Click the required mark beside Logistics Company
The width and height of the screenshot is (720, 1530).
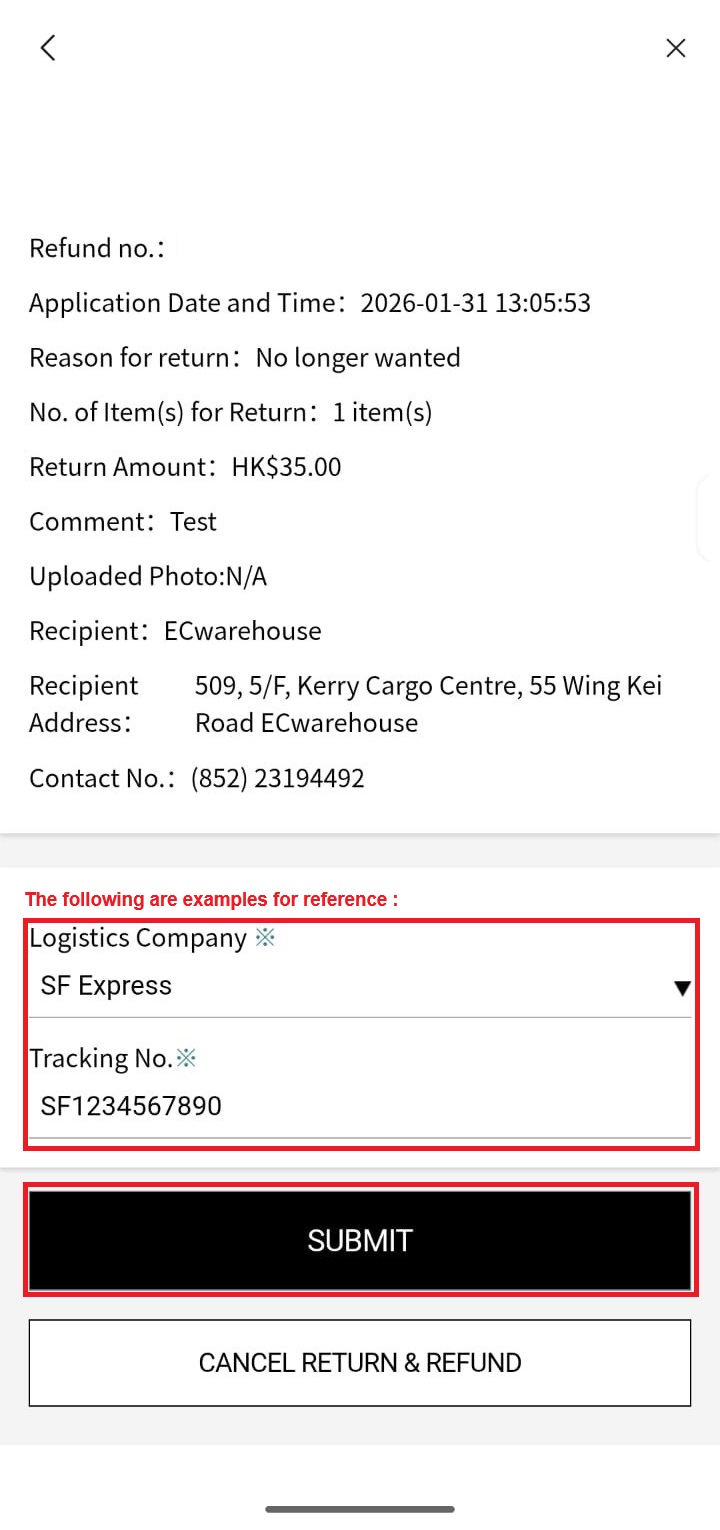(264, 938)
